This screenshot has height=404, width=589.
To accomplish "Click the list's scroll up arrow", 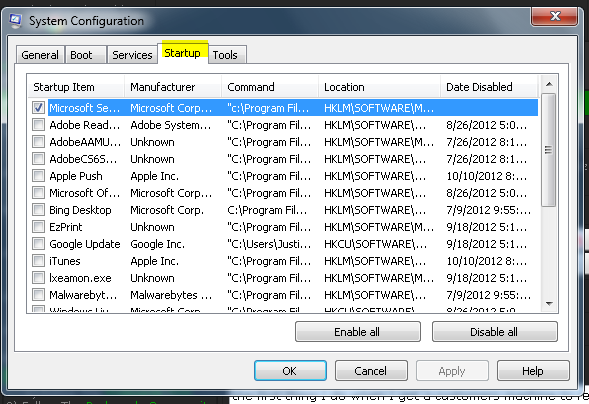I will tap(549, 84).
